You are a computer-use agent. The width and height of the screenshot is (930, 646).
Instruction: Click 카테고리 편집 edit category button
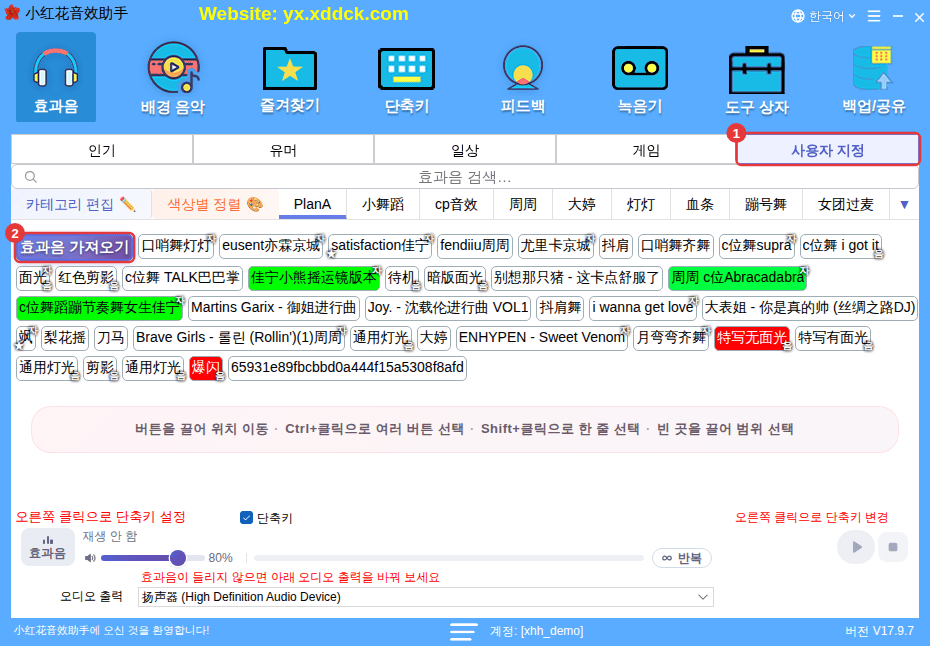pyautogui.click(x=81, y=205)
